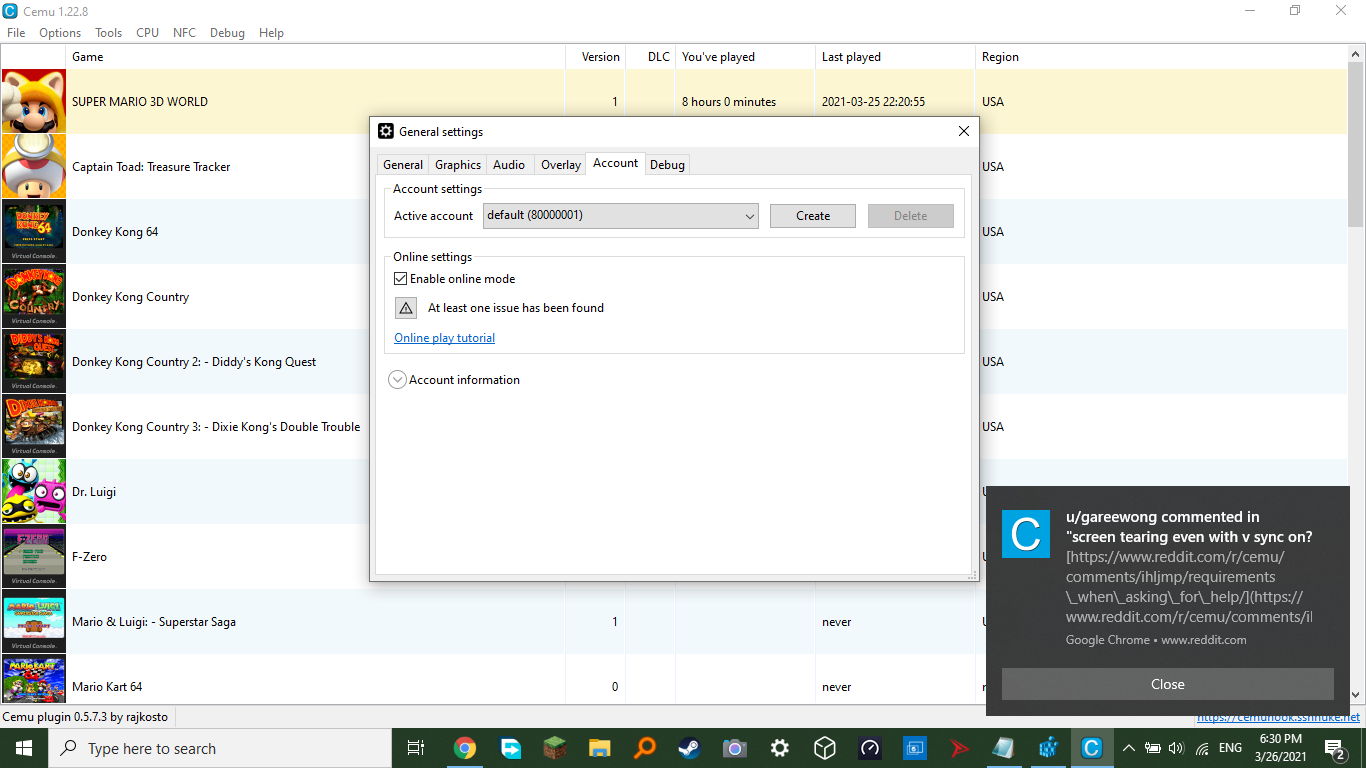1366x768 pixels.
Task: Click the Version column header
Action: [x=596, y=57]
